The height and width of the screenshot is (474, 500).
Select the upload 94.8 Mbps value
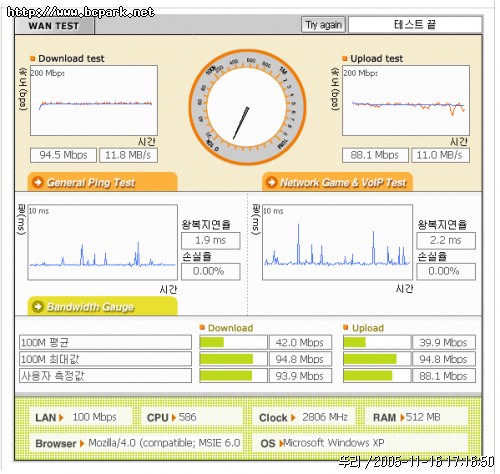444,359
